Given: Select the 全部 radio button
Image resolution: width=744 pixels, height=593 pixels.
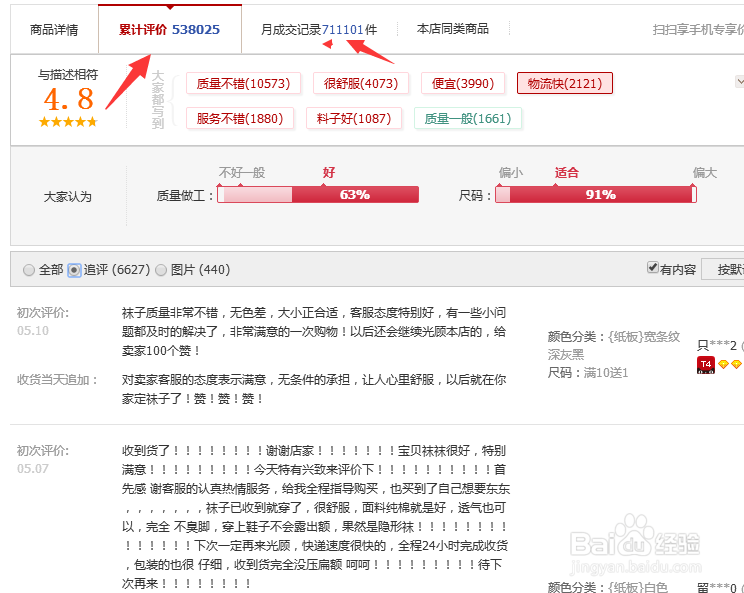Looking at the screenshot, I should [29, 270].
